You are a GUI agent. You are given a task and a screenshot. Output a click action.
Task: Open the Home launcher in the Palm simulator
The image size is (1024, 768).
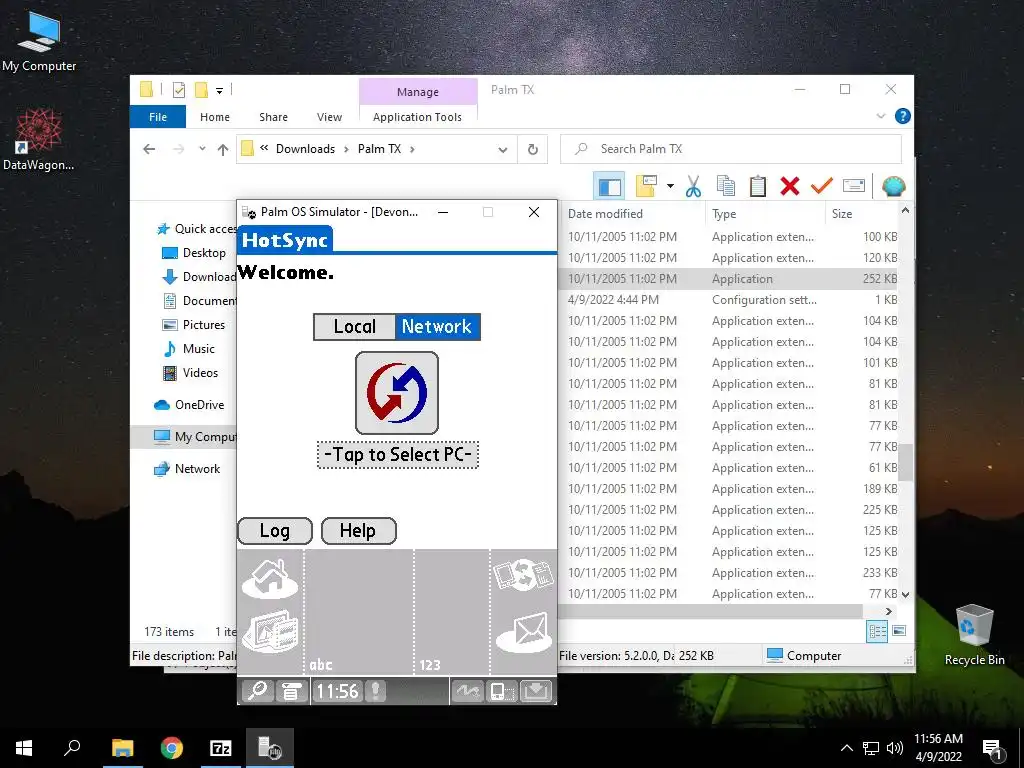pyautogui.click(x=270, y=577)
